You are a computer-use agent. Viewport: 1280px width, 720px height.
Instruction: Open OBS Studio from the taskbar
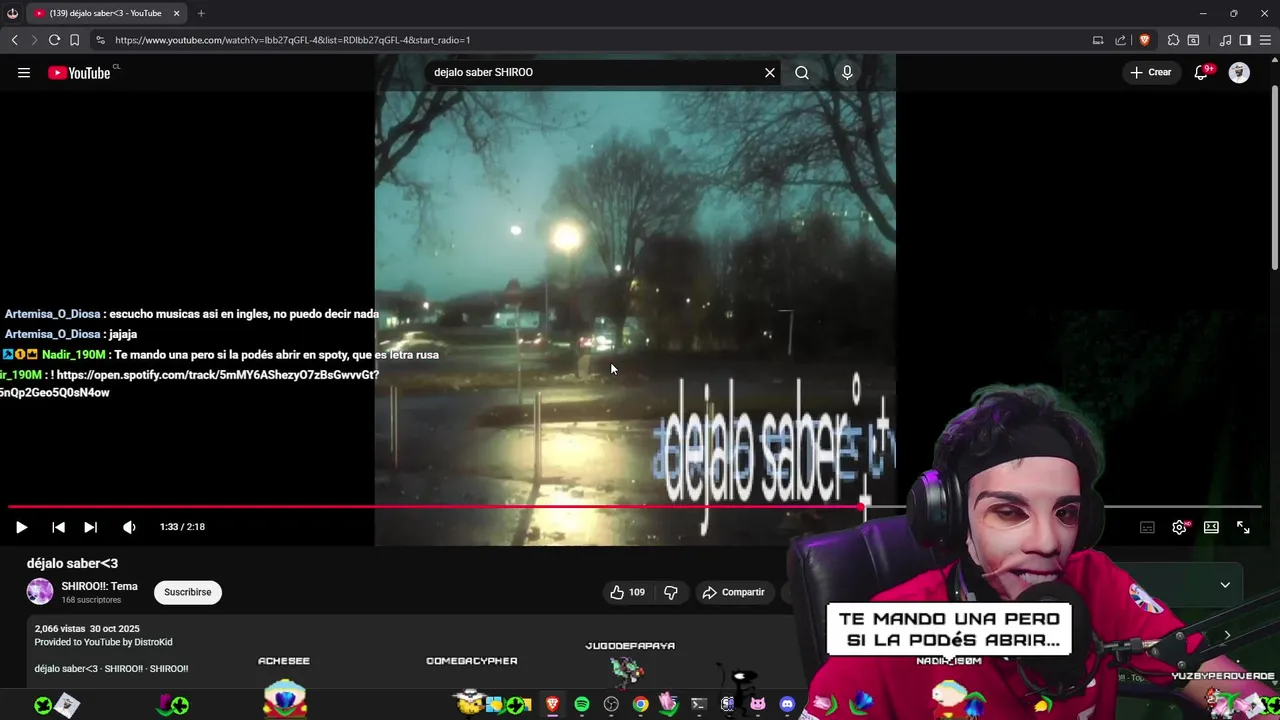(611, 705)
